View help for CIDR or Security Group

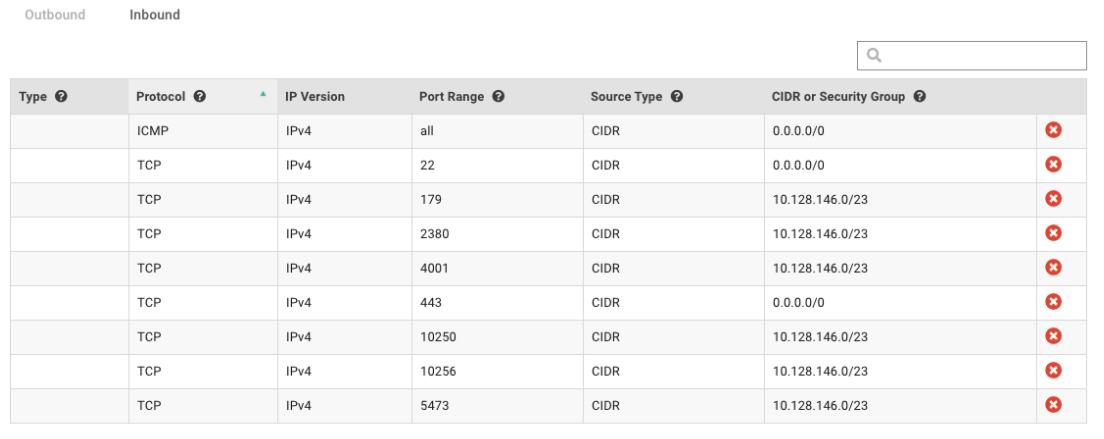(919, 97)
